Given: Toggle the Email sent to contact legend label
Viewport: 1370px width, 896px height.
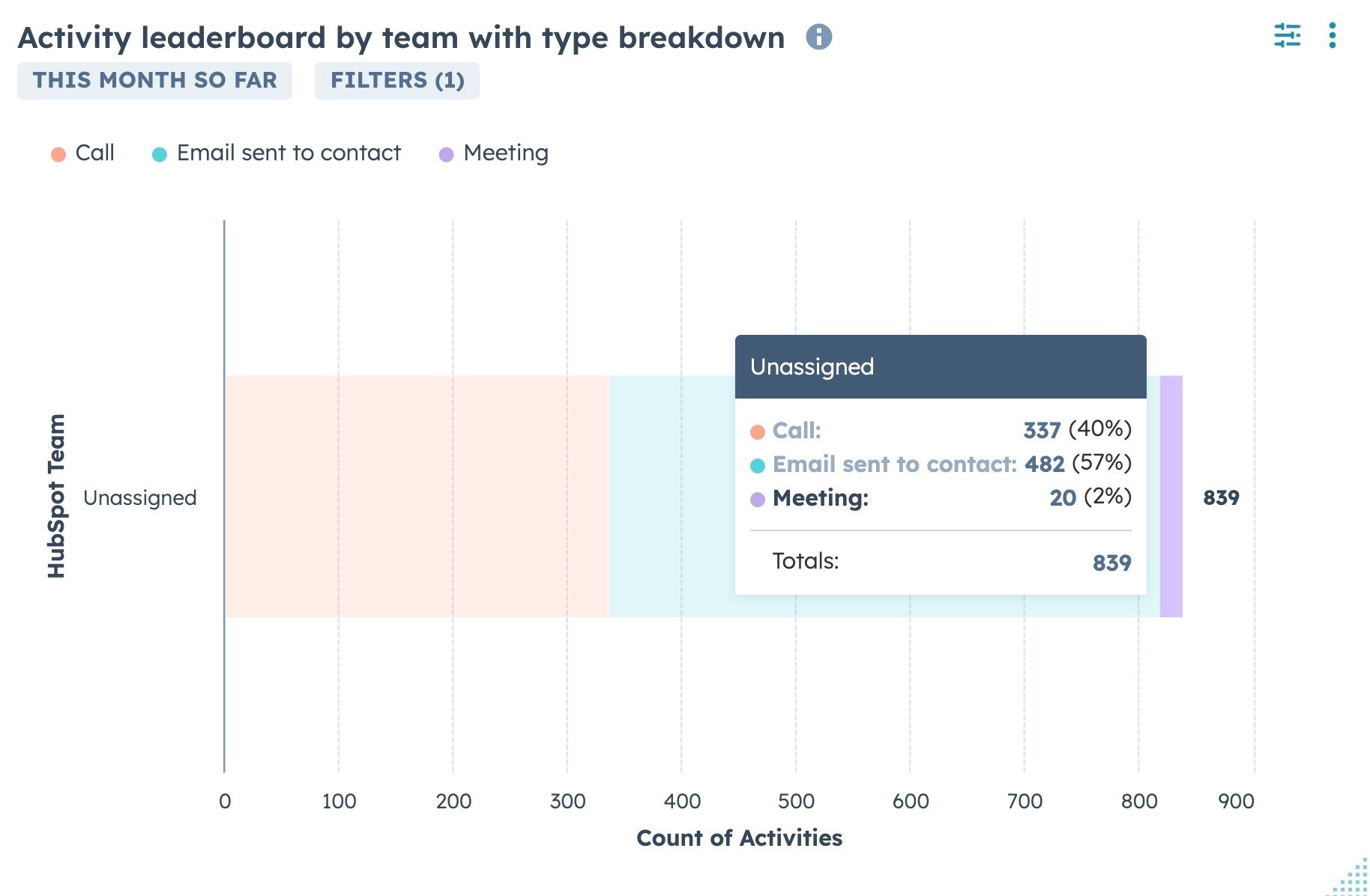Looking at the screenshot, I should click(x=289, y=153).
